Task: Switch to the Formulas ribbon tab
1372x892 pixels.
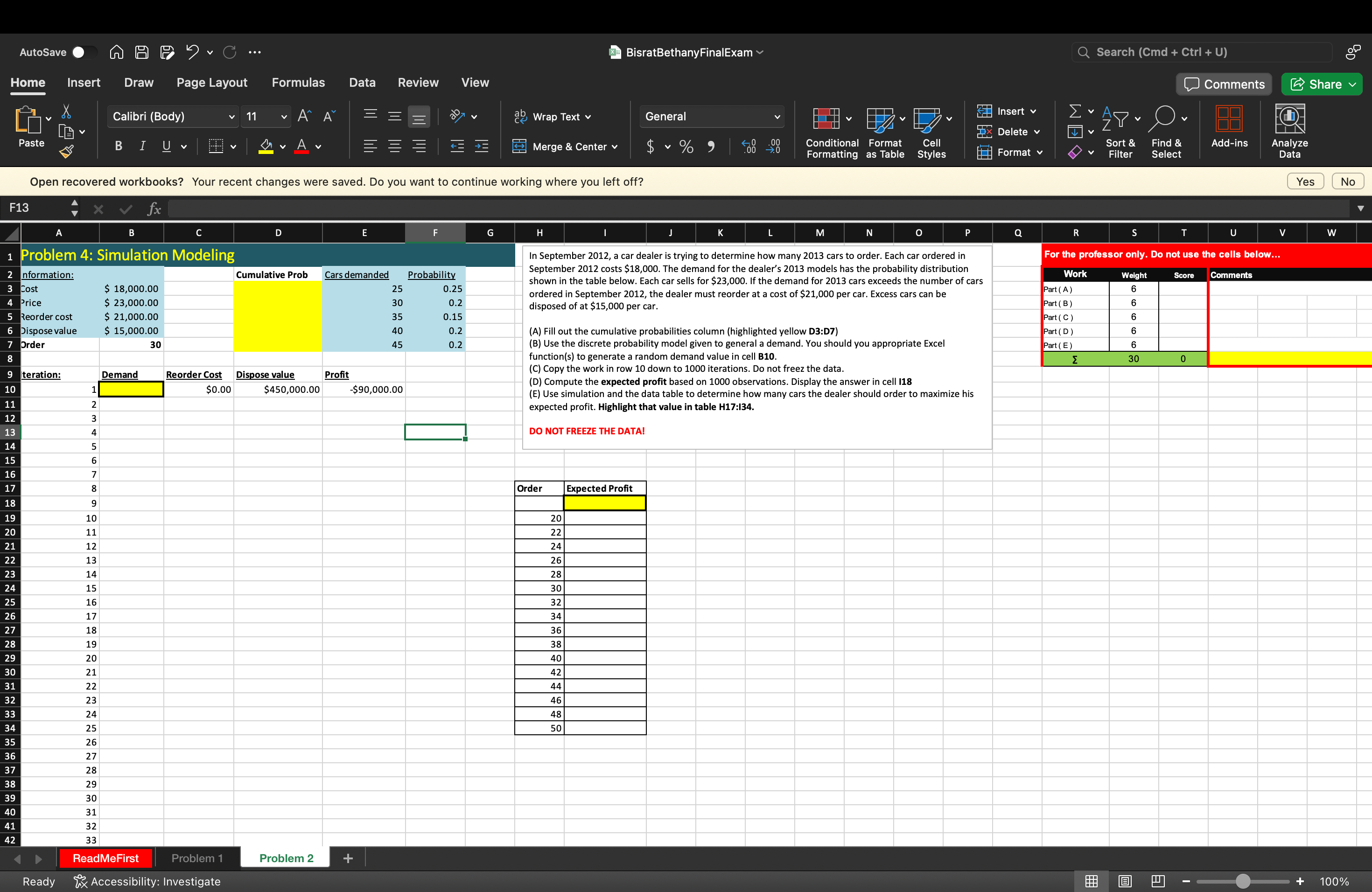Action: click(x=298, y=83)
